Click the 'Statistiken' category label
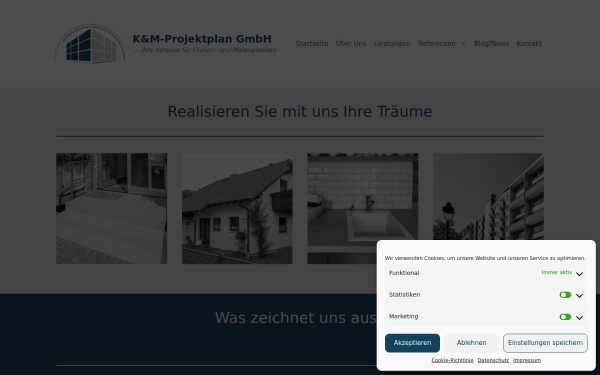 [404, 295]
